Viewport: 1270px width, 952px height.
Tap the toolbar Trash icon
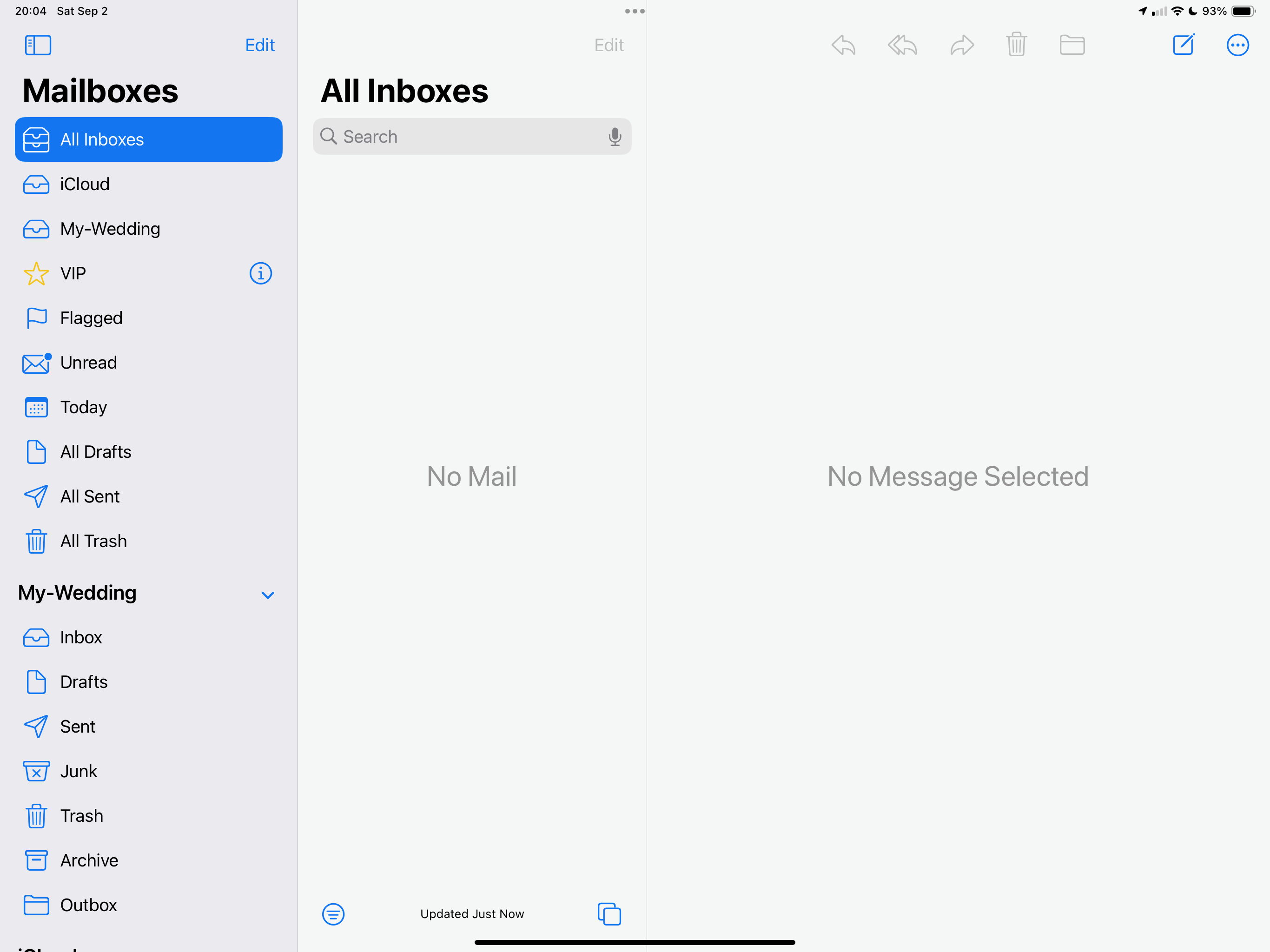point(1016,44)
